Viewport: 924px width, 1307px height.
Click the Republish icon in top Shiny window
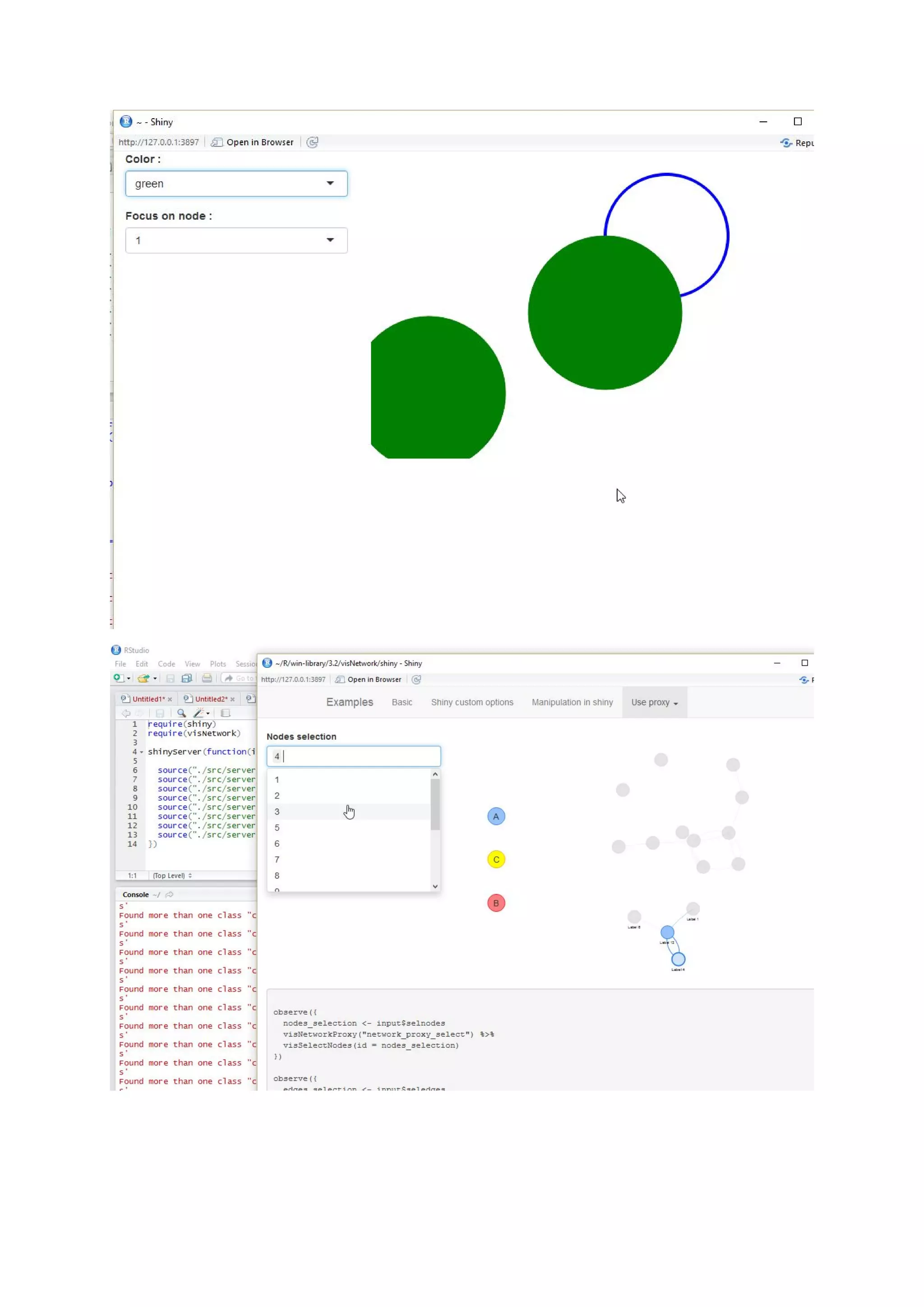[x=786, y=143]
